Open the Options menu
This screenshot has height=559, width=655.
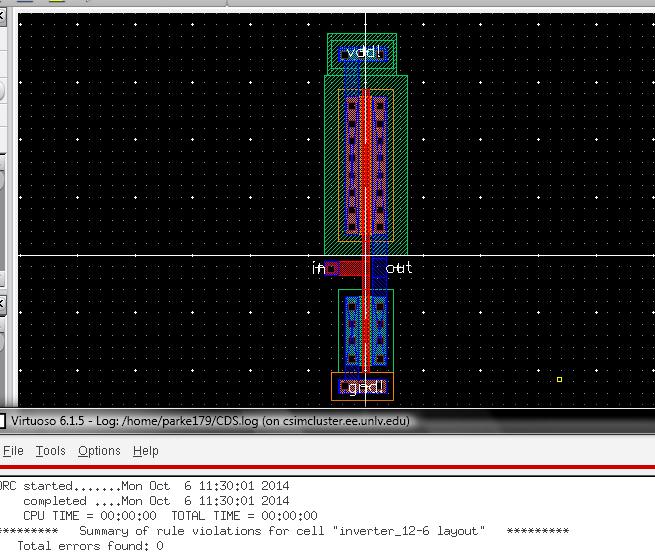click(99, 451)
